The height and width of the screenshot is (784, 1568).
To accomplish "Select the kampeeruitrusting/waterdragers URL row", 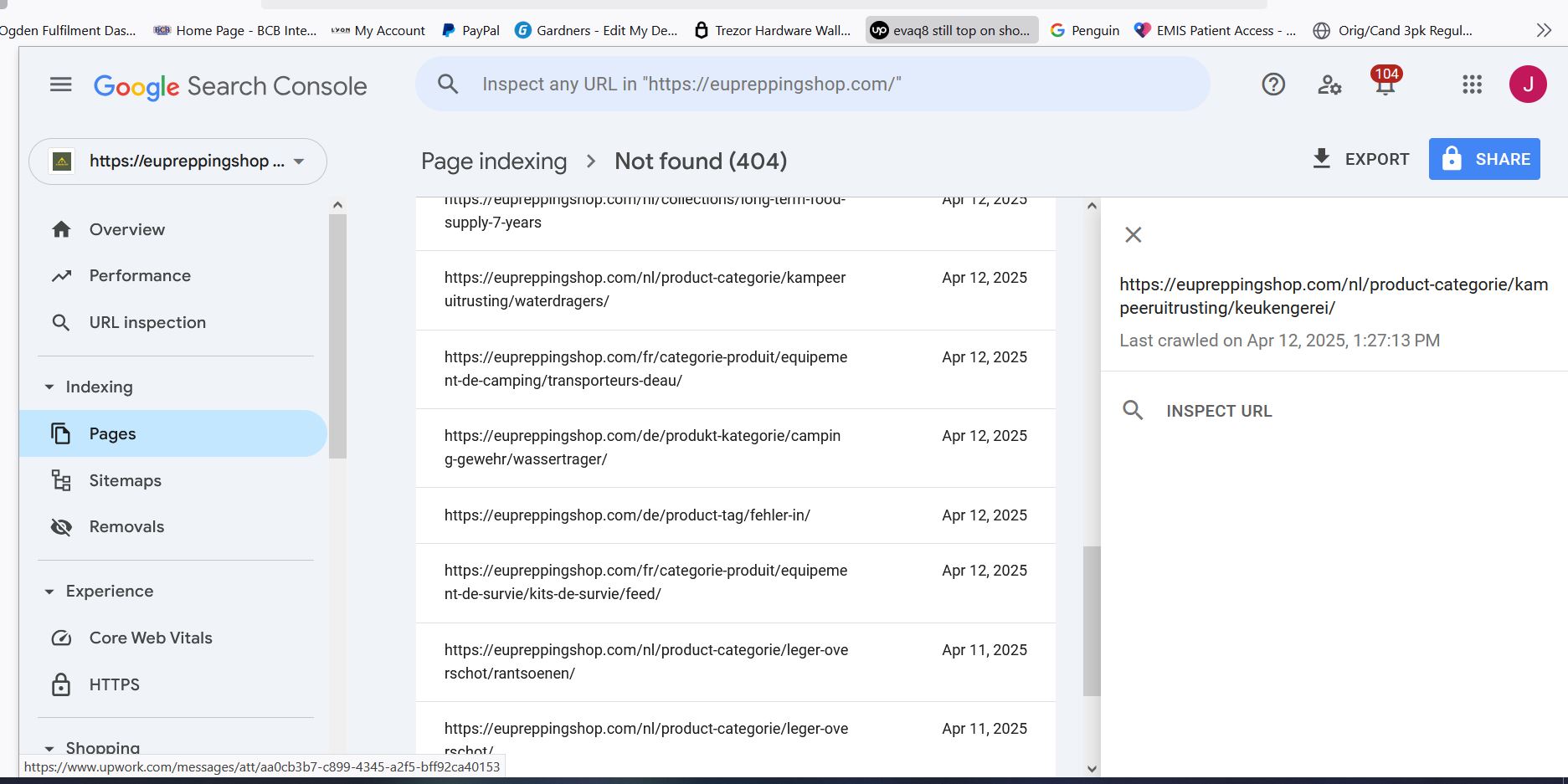I will click(736, 290).
